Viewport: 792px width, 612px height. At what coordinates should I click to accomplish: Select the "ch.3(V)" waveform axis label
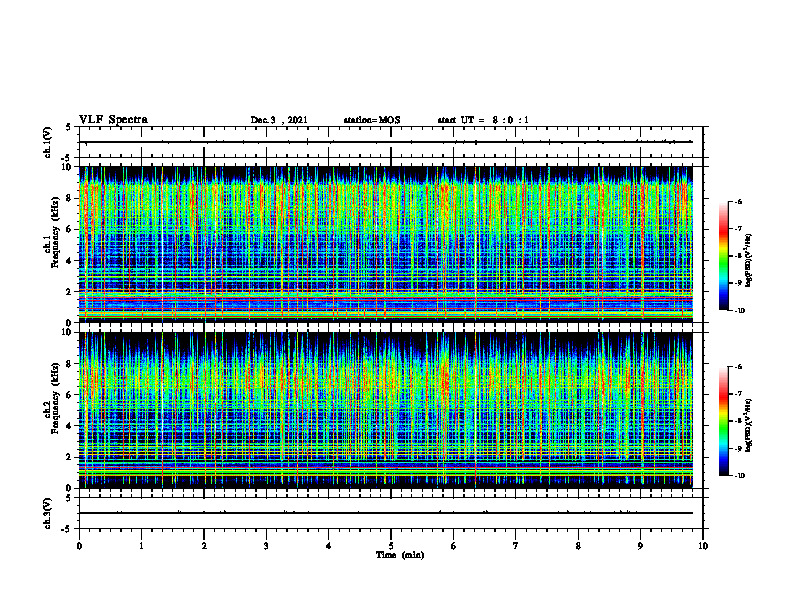[x=48, y=513]
